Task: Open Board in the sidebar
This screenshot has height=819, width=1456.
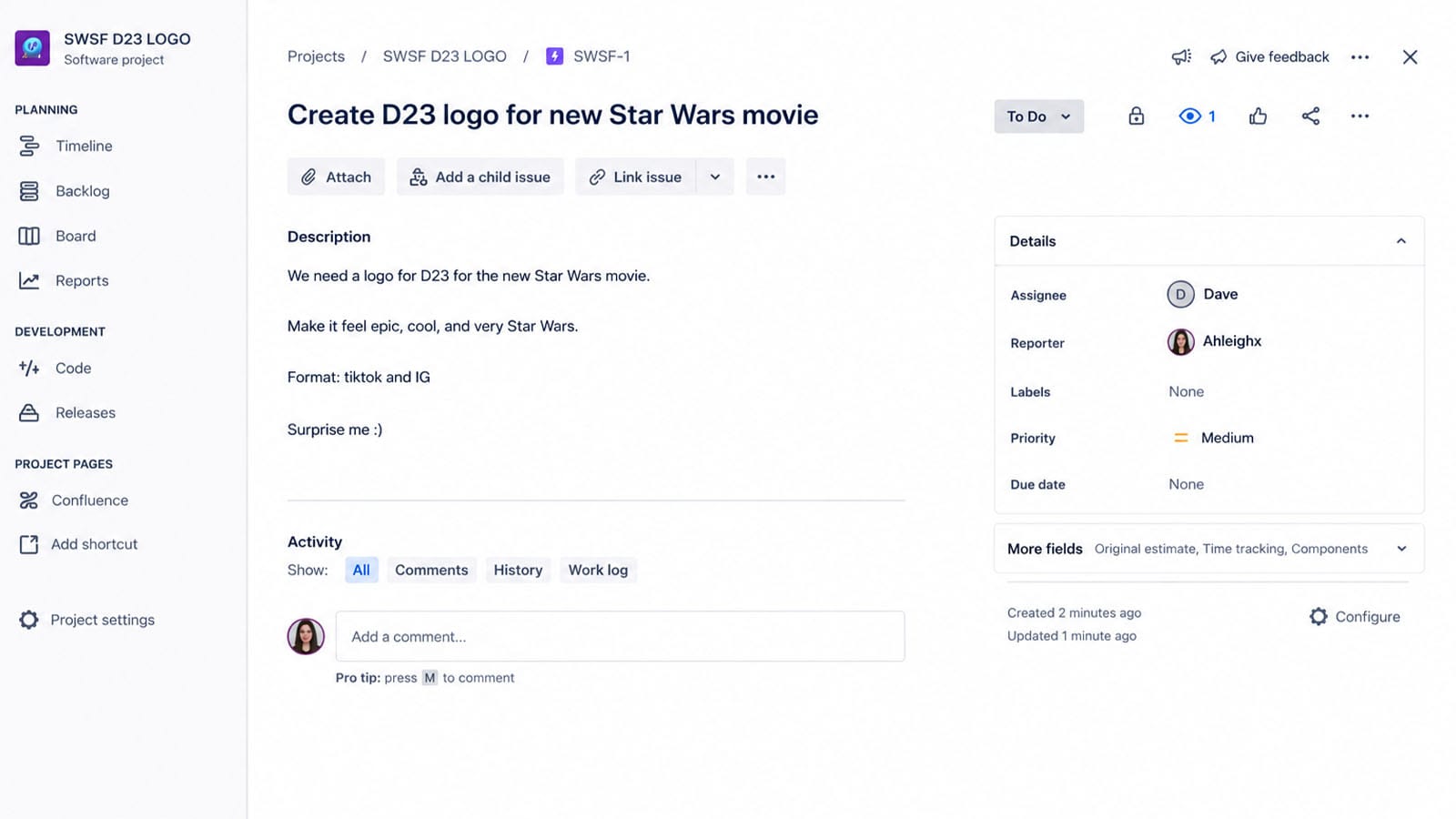Action: [x=76, y=236]
